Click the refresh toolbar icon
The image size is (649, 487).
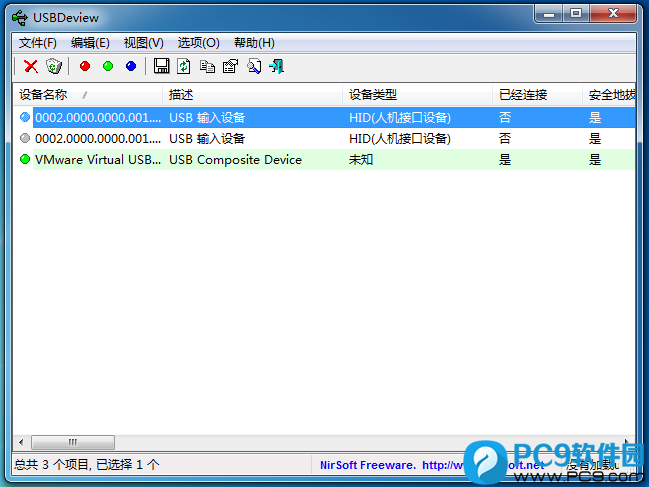click(184, 66)
